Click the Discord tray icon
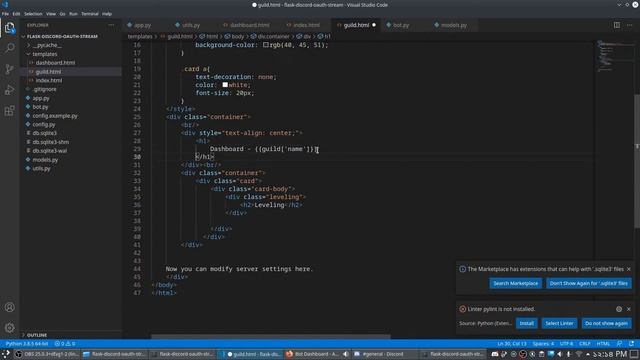The image size is (640, 360). tap(495, 354)
